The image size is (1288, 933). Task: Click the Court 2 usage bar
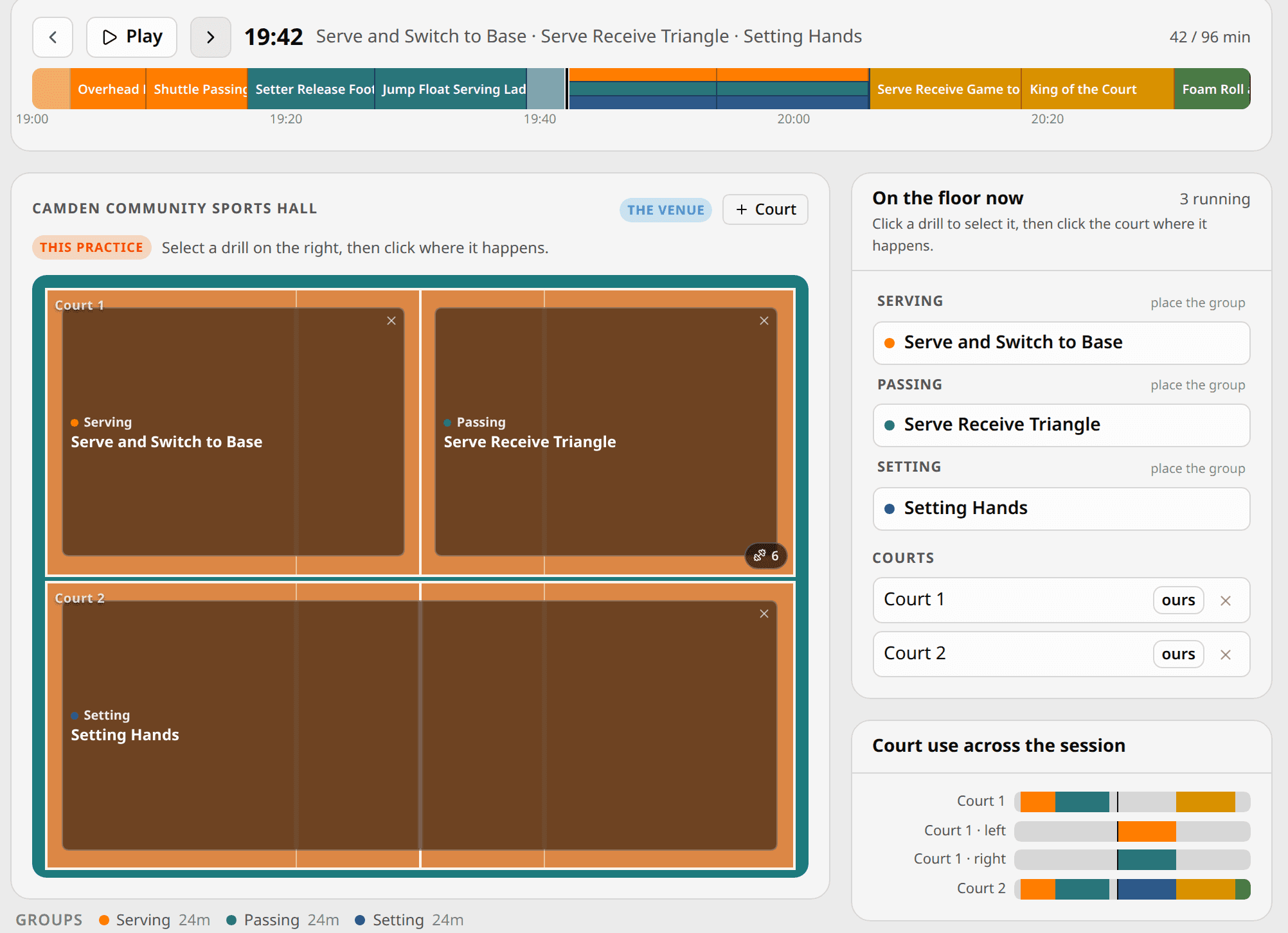click(x=1132, y=889)
